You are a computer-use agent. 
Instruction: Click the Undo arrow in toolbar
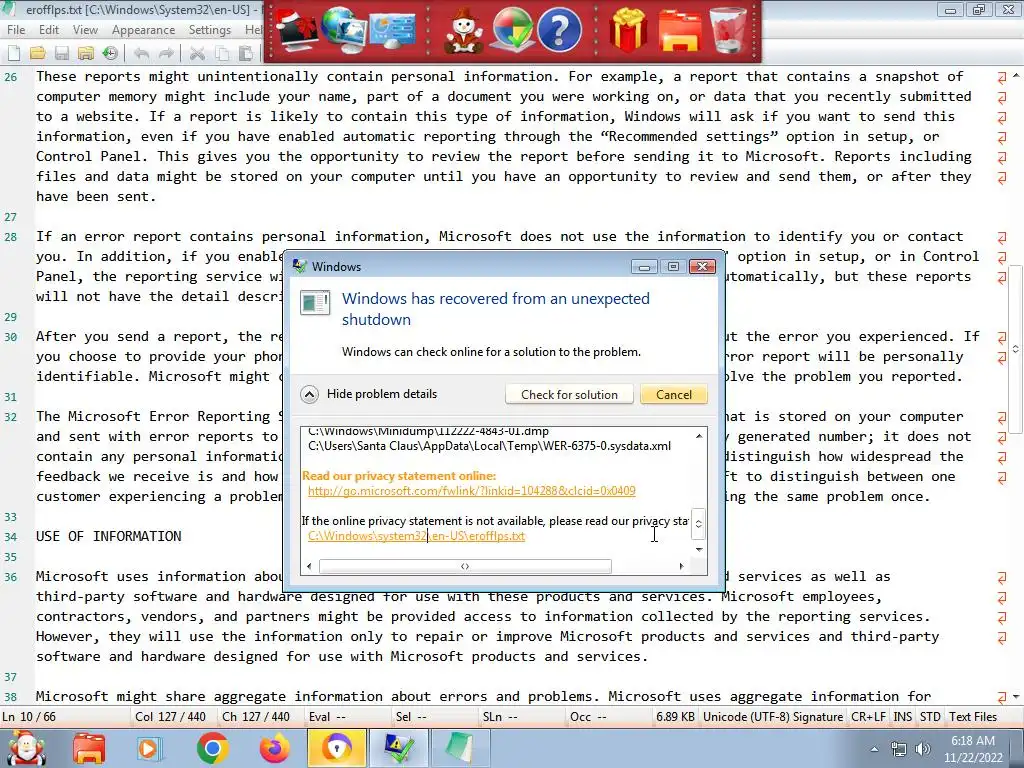(141, 53)
